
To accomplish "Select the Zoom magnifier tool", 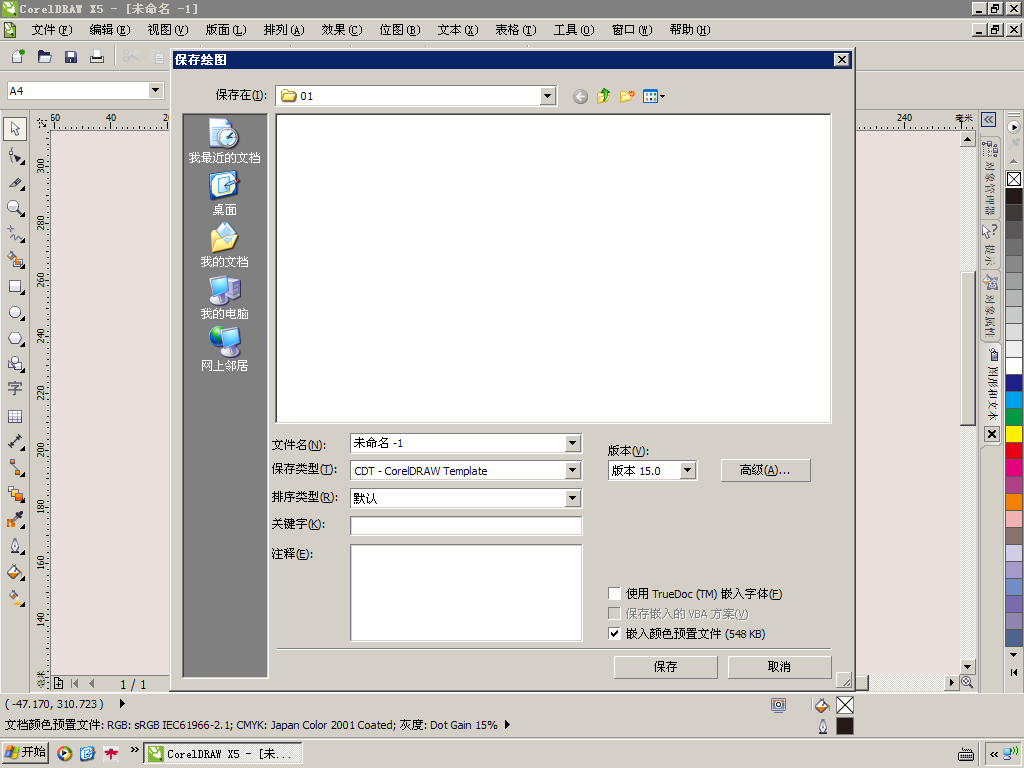I will [15, 208].
